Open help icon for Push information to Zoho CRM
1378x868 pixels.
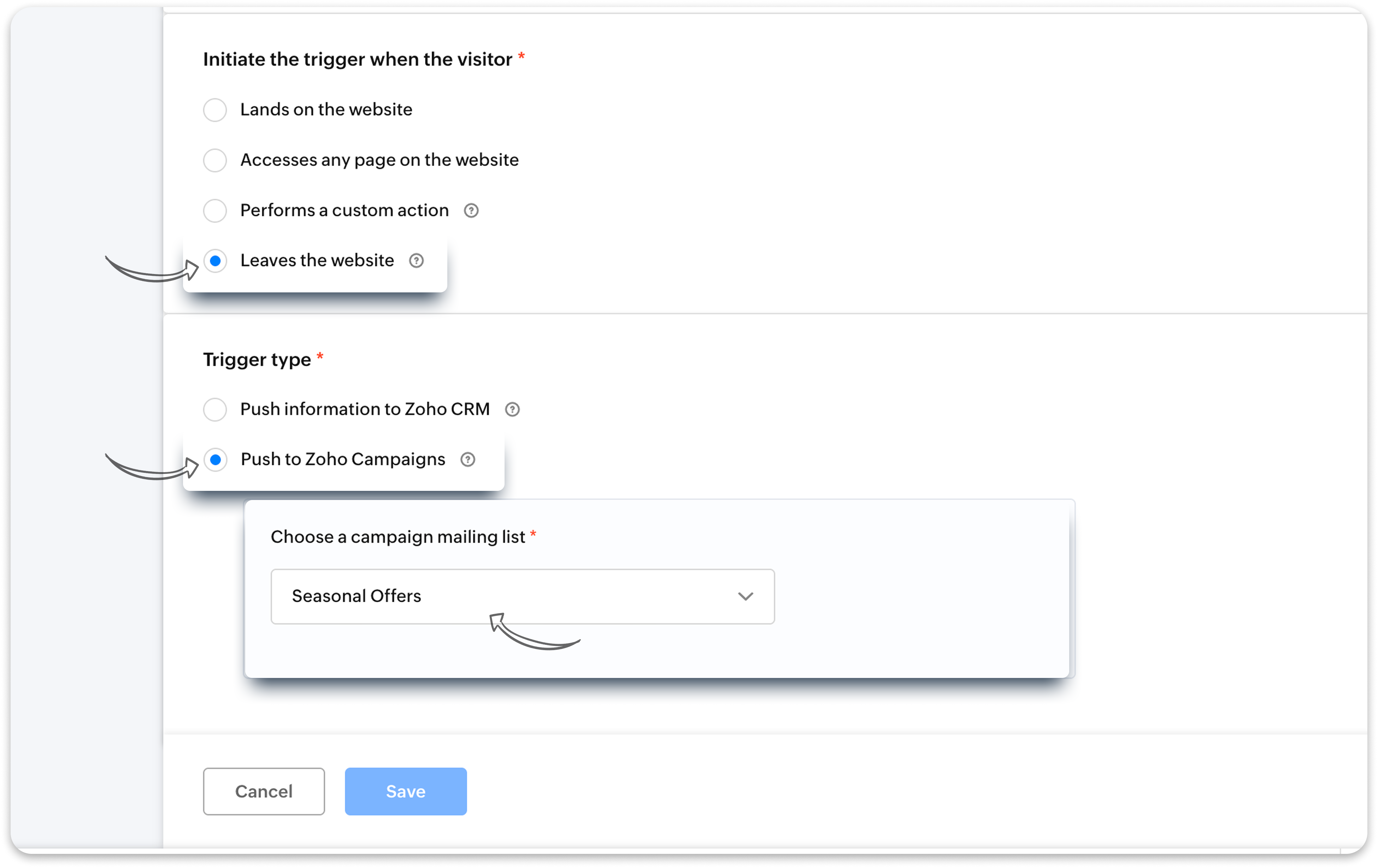(x=512, y=409)
